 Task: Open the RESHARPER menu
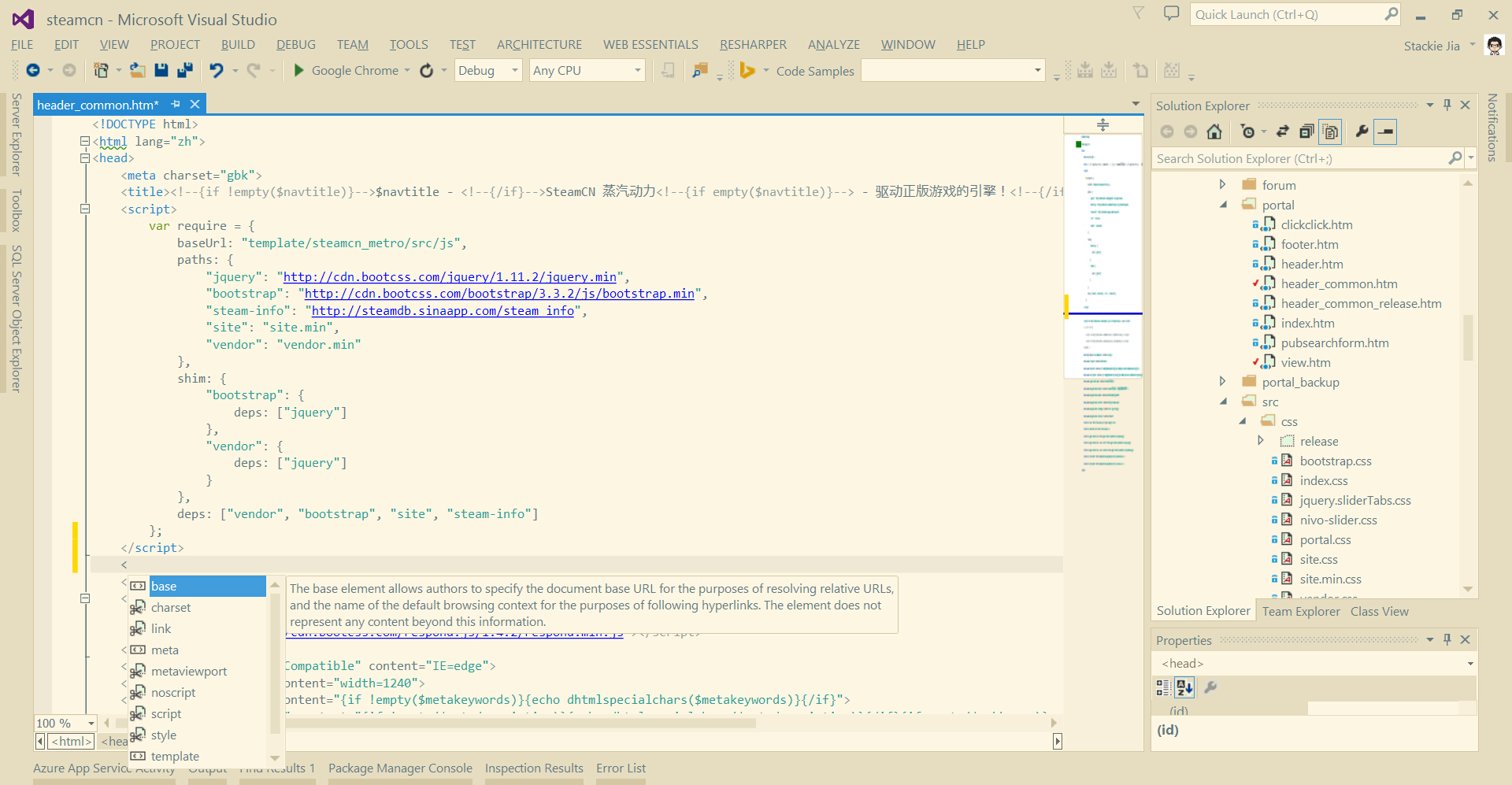752,45
